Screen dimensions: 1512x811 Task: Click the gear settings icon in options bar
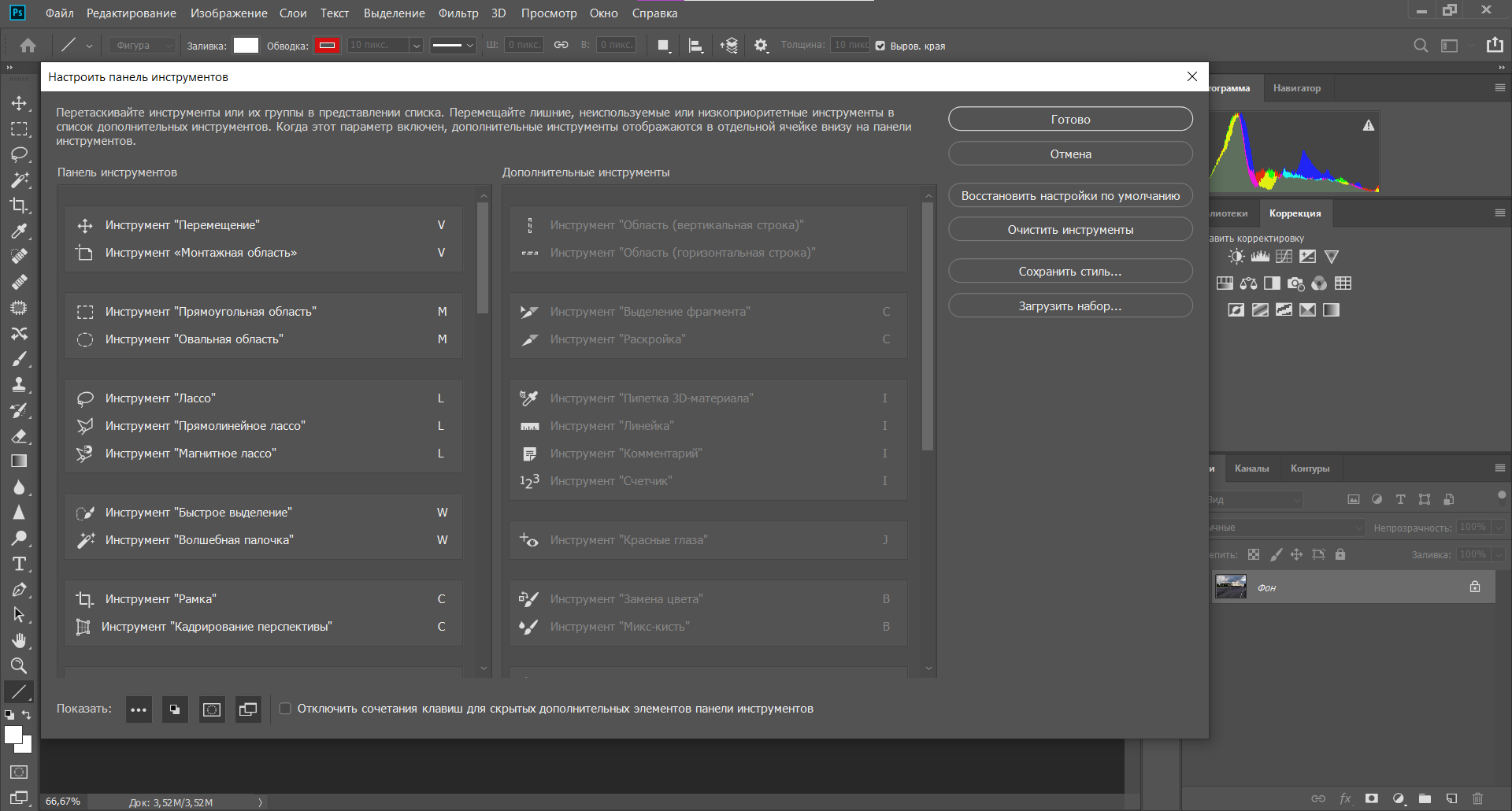coord(760,46)
